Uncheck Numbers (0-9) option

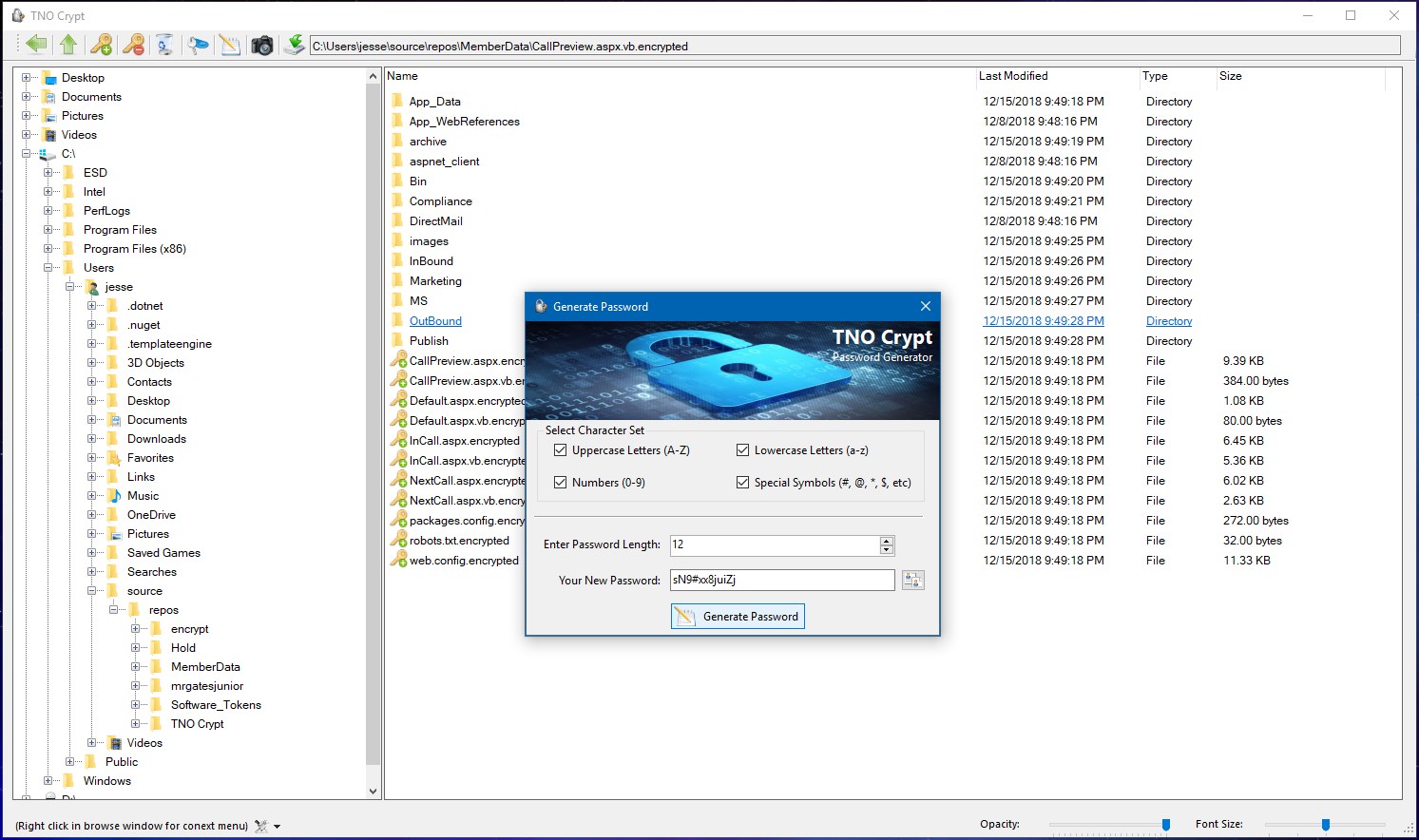tap(561, 482)
